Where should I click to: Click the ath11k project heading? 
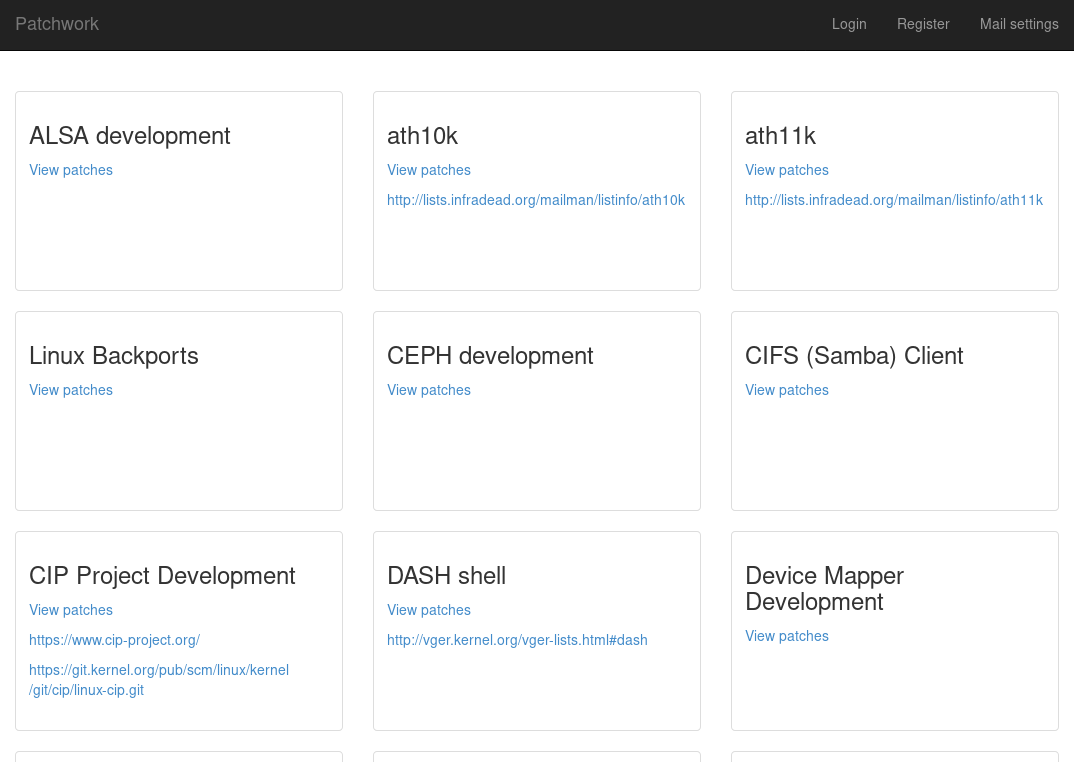coord(780,136)
